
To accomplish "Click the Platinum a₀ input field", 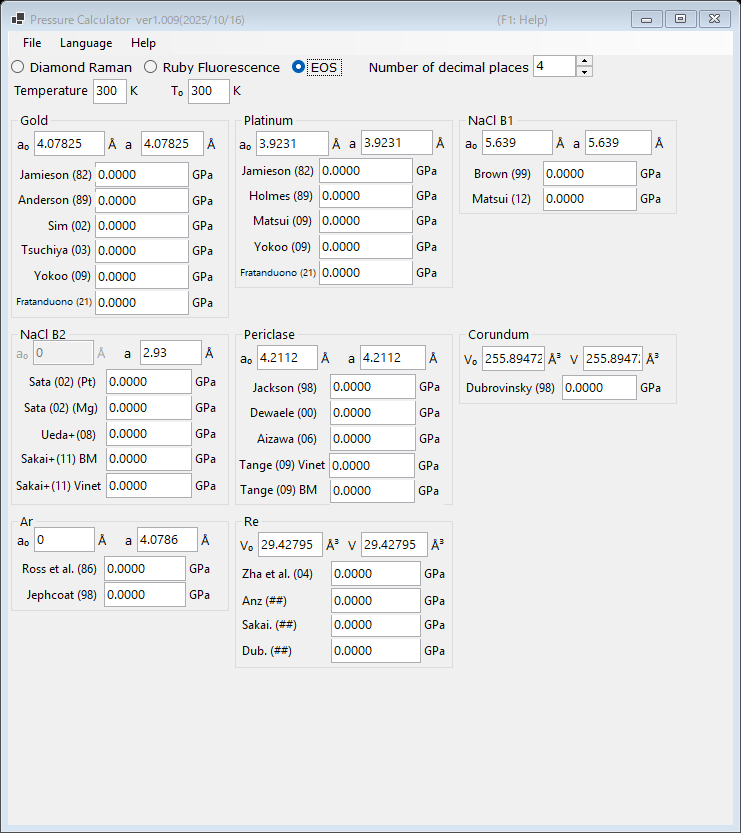I will [x=292, y=143].
